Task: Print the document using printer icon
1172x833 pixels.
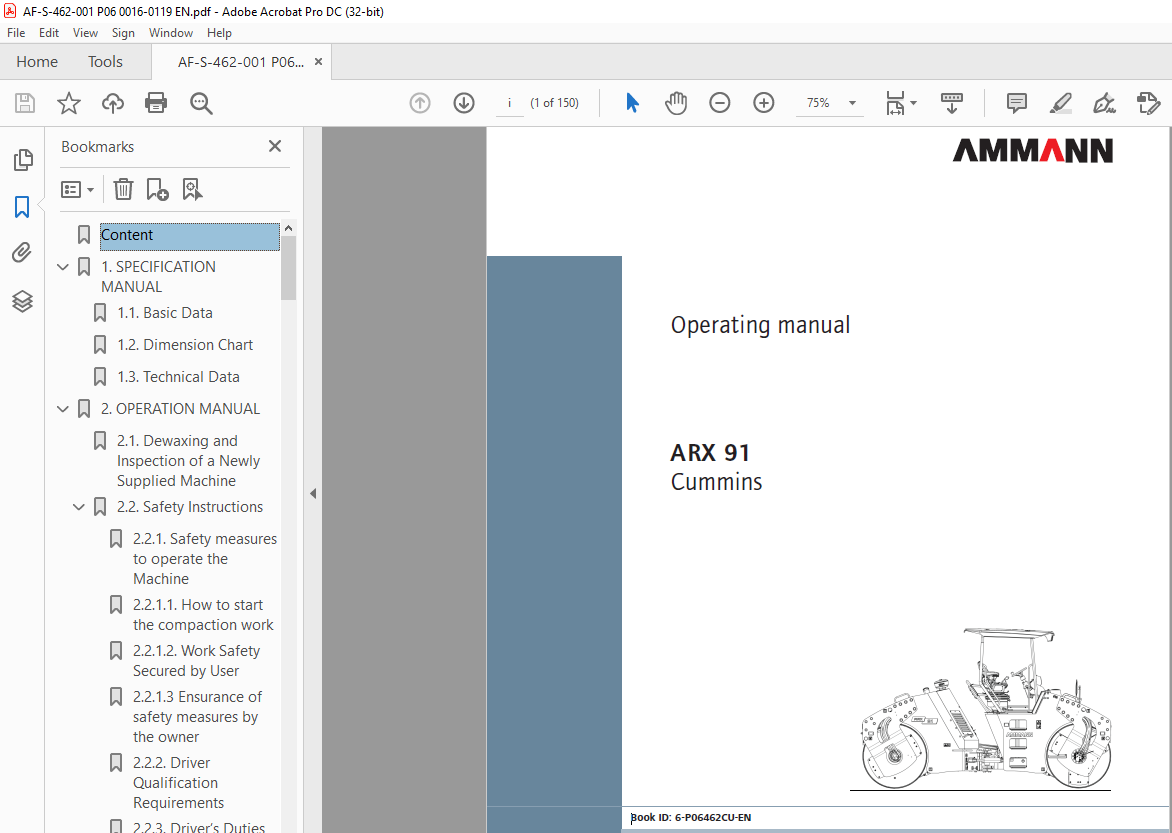Action: click(156, 103)
